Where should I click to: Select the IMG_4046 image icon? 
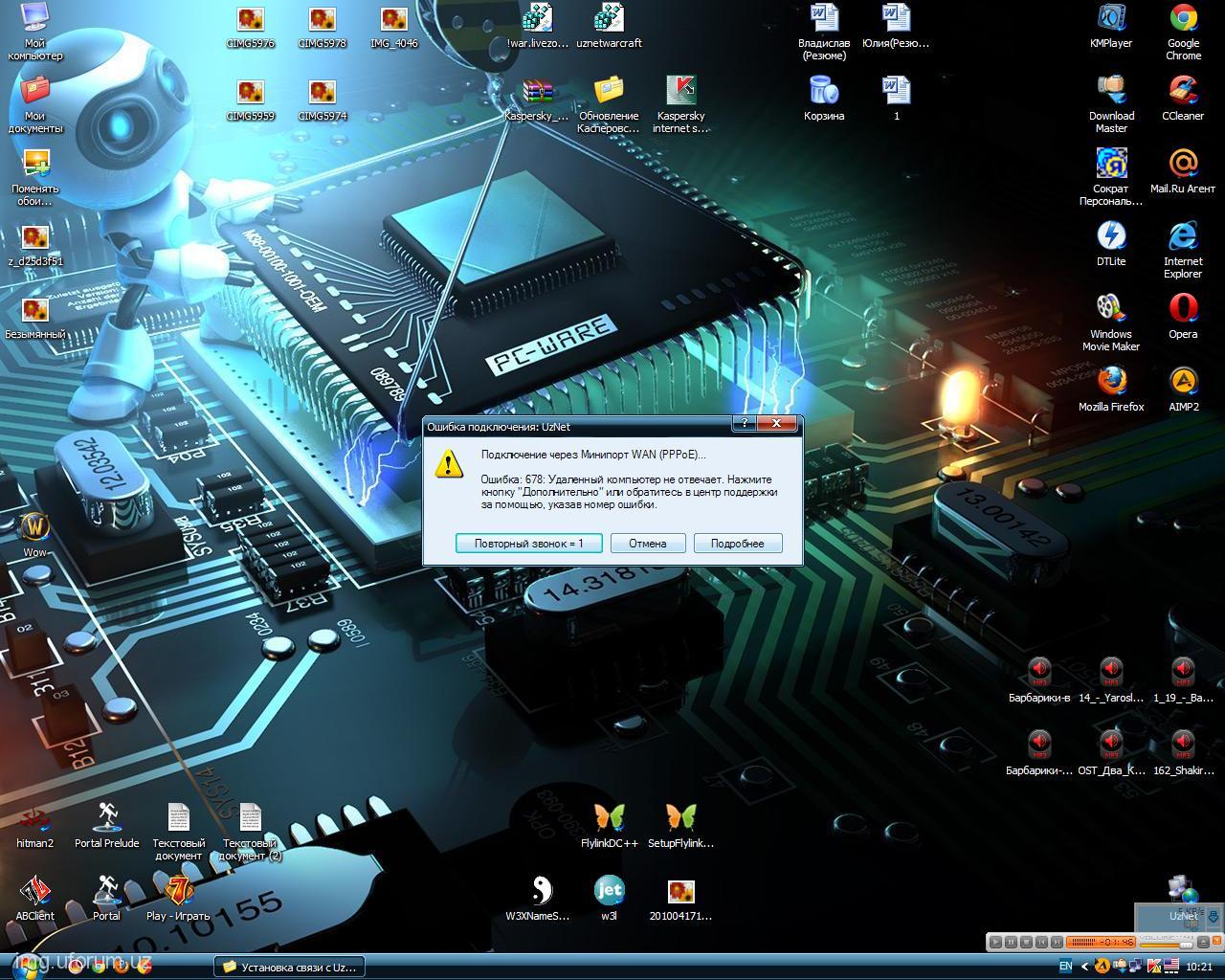[x=394, y=27]
